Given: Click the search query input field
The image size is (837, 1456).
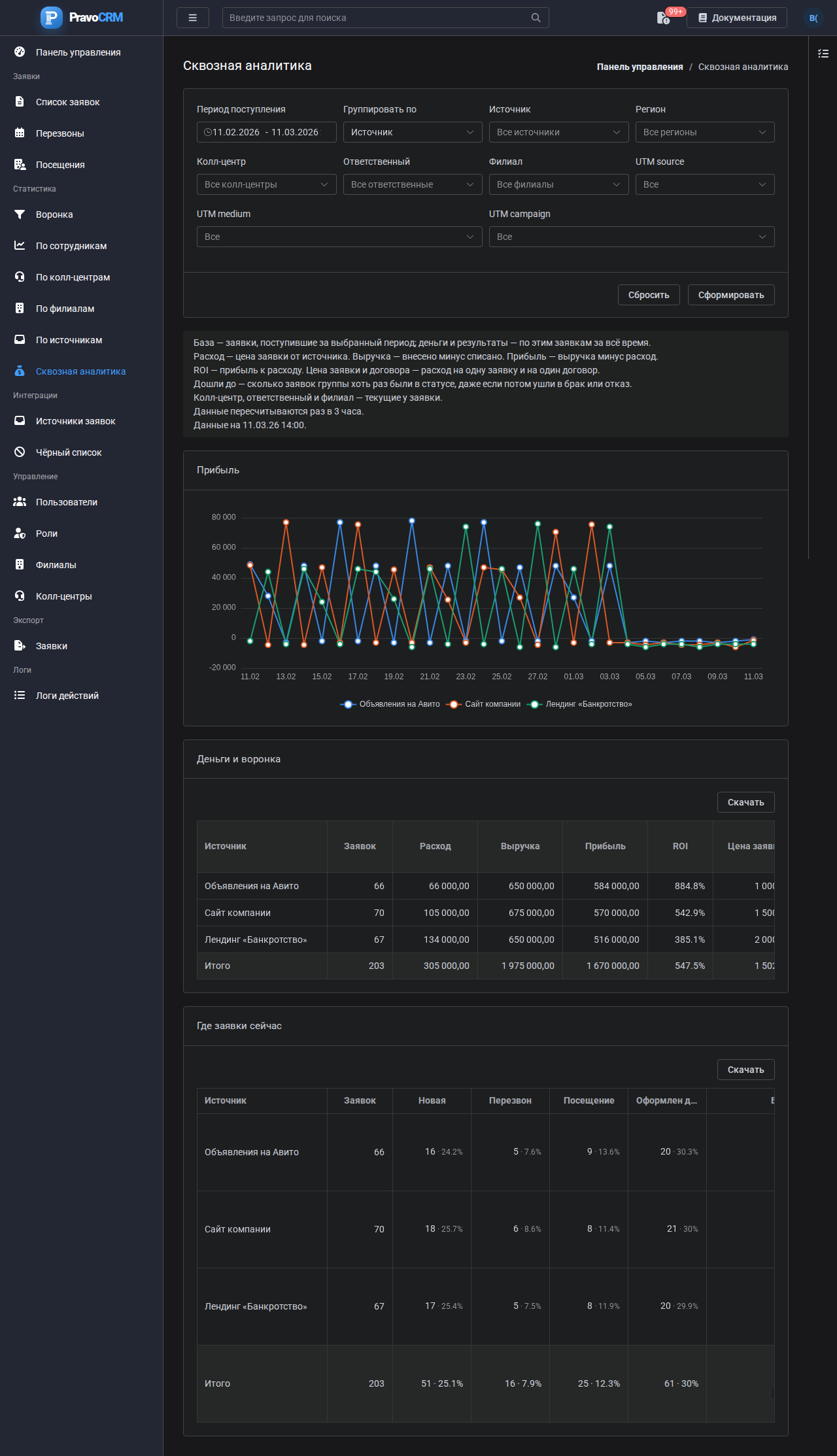Looking at the screenshot, I should (386, 18).
